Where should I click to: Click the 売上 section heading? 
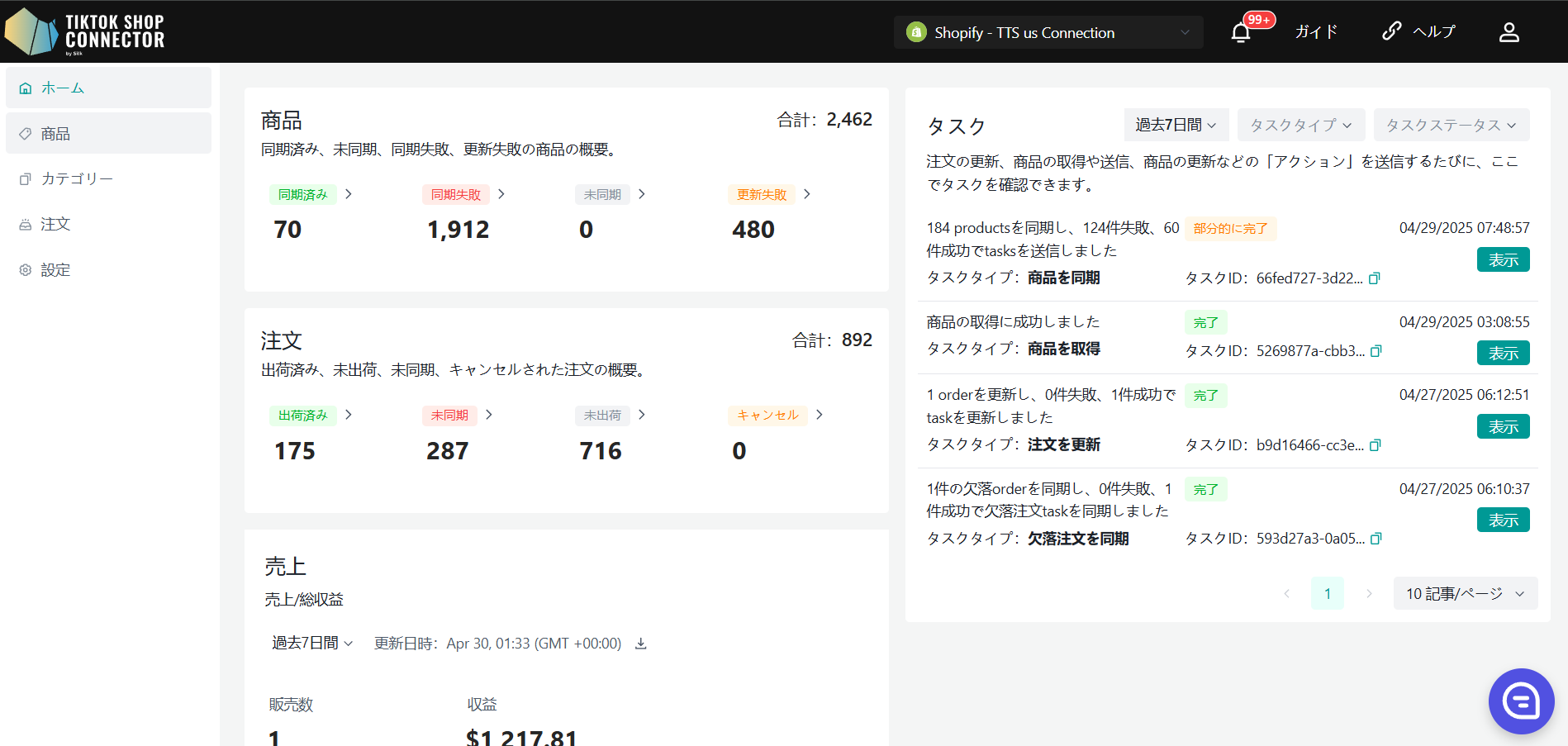(x=285, y=567)
